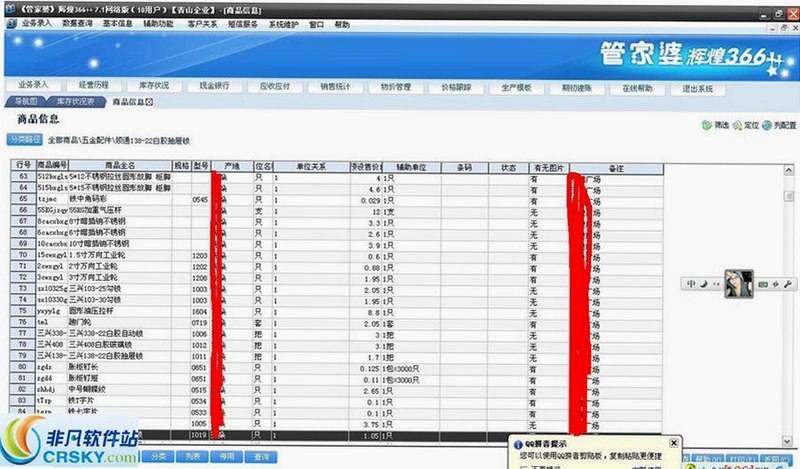The image size is (800, 469).
Task: Open the 系统维护 menu
Action: tap(283, 24)
